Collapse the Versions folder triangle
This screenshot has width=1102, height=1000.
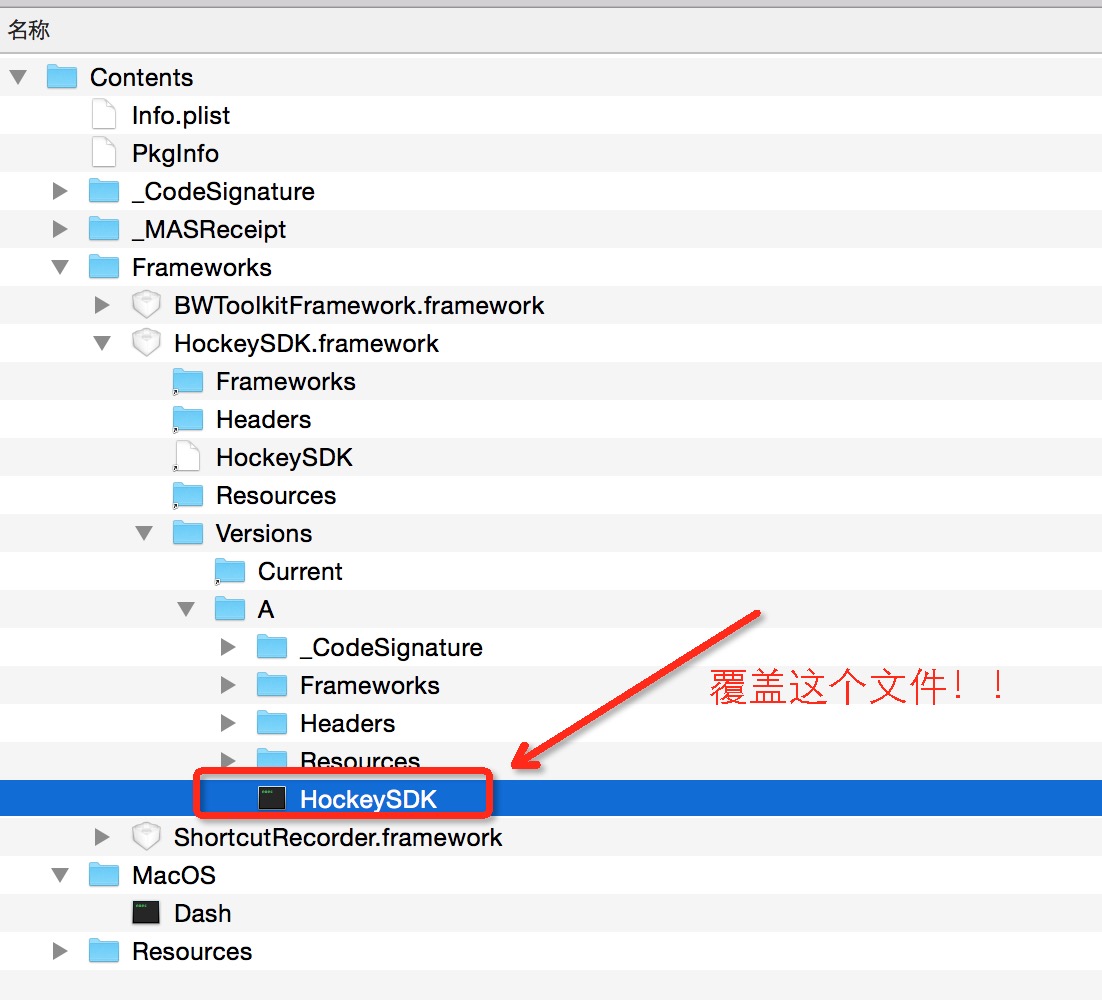coord(144,533)
